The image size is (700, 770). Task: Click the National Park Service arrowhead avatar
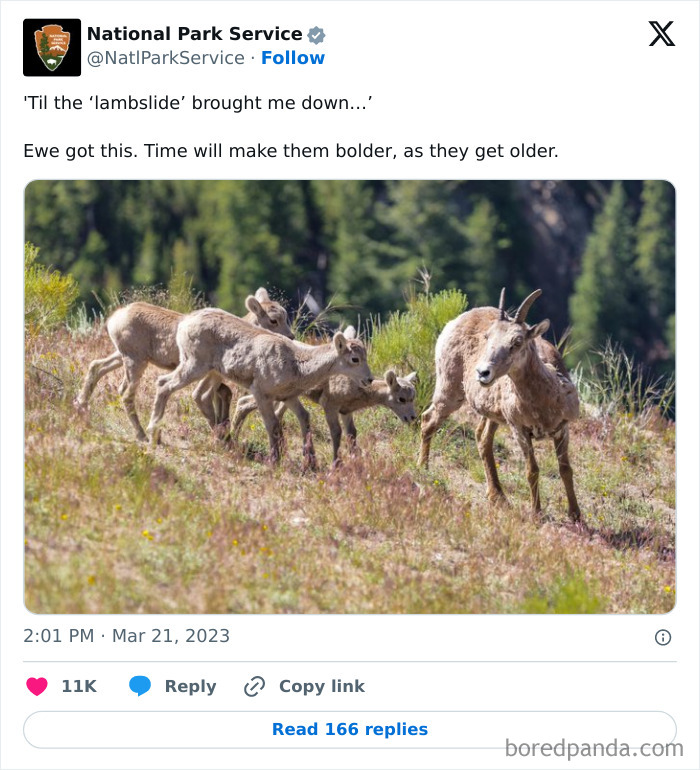tap(52, 47)
